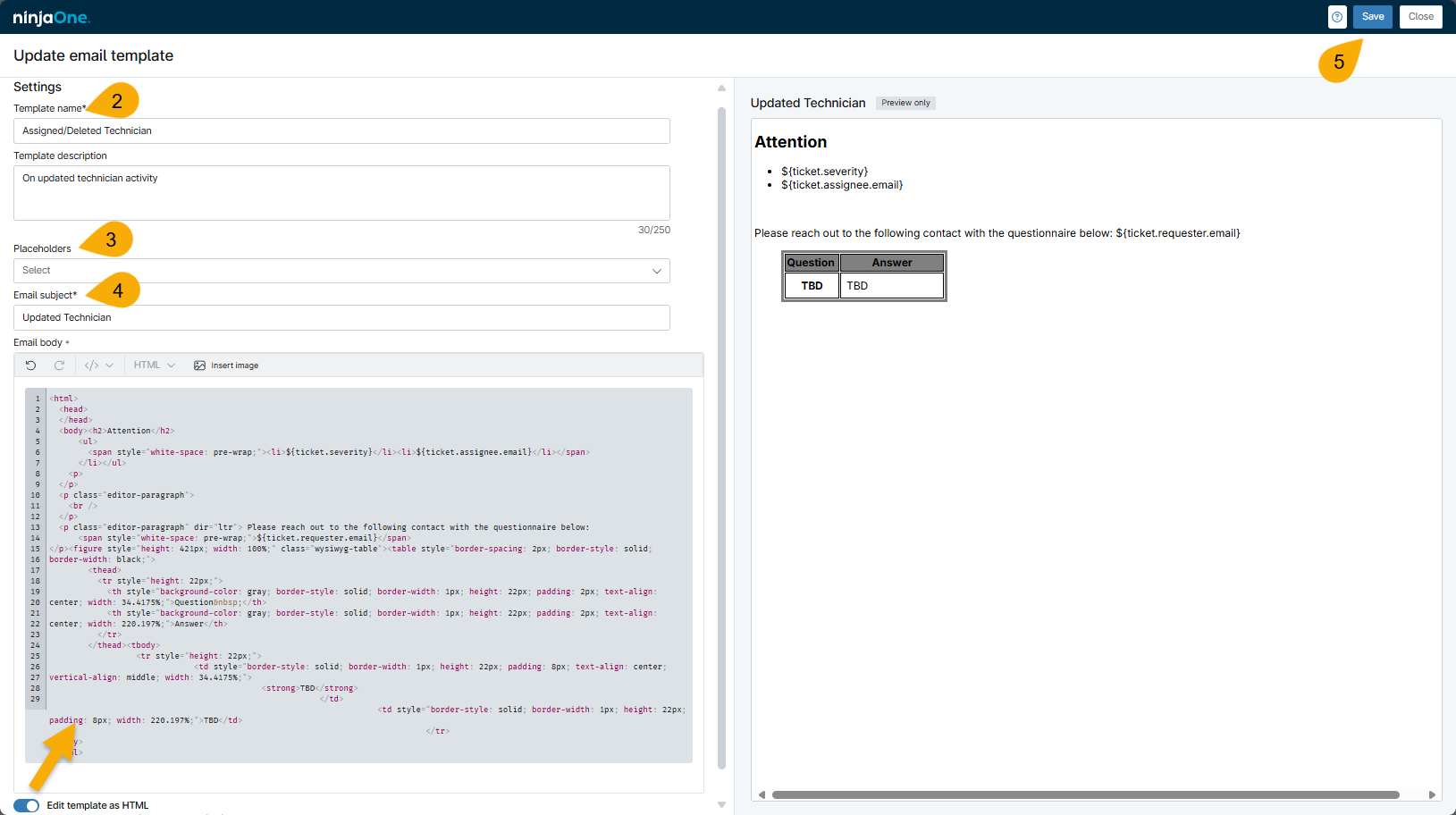Focus the Email subject field
The width and height of the screenshot is (1456, 815).
click(x=341, y=318)
